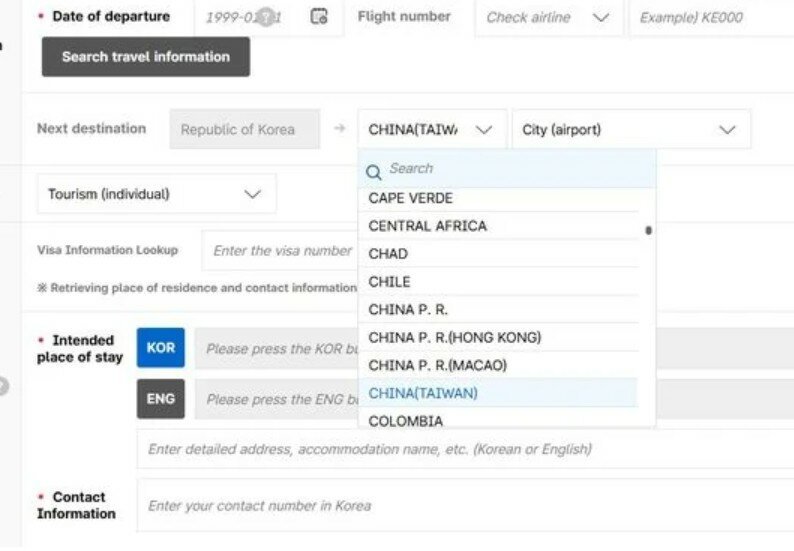Click the country list scrollbar thumb
Screen dimensions: 794x551
tap(648, 231)
